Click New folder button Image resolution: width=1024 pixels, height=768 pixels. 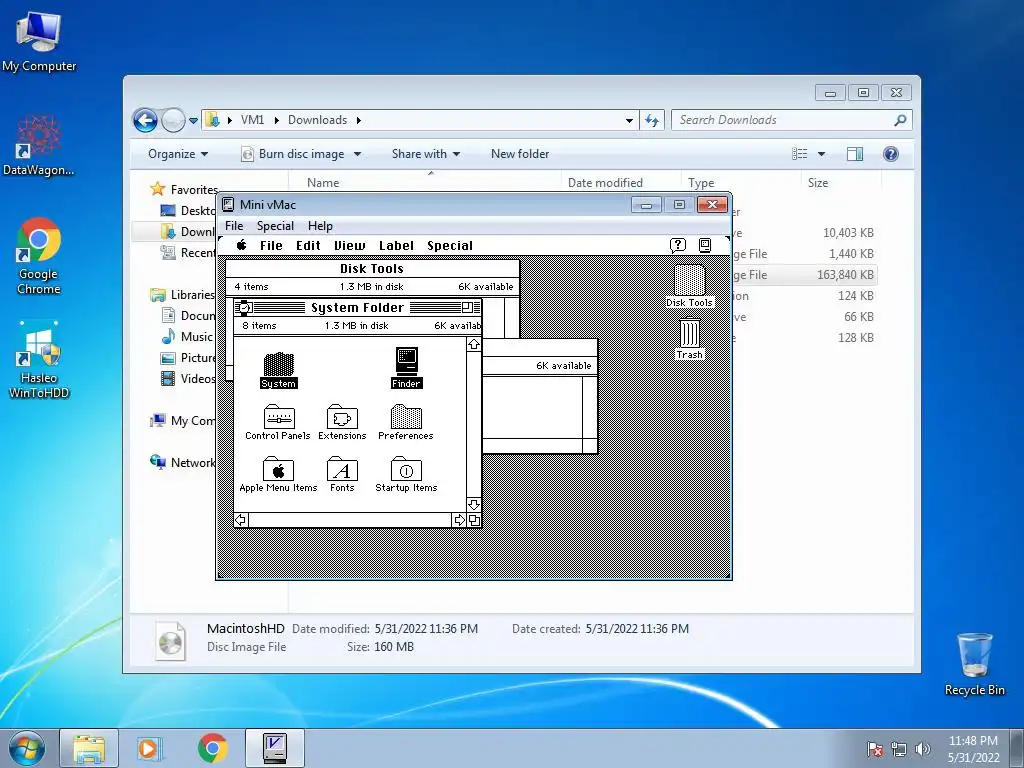point(520,154)
